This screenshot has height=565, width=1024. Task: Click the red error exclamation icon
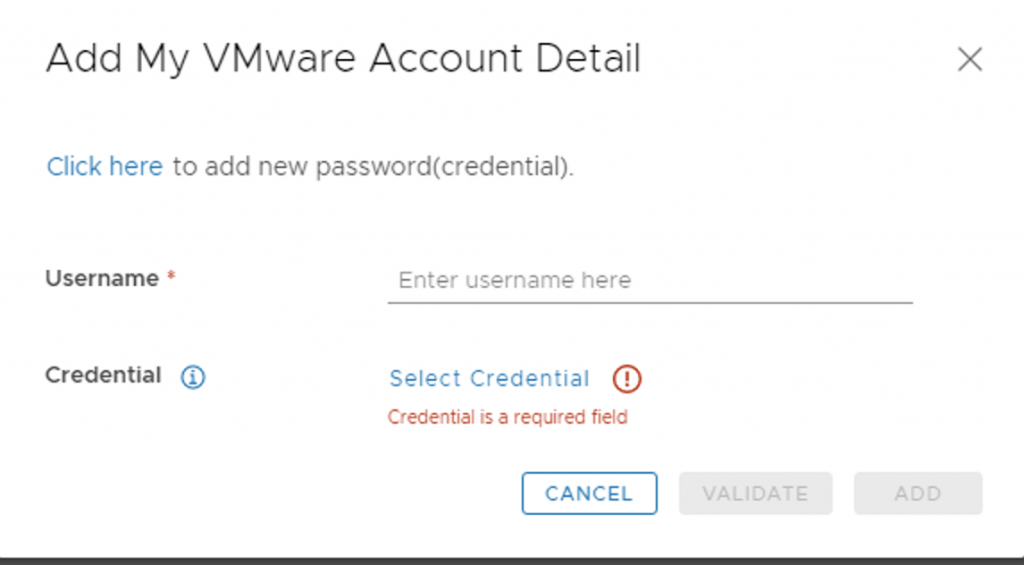626,378
